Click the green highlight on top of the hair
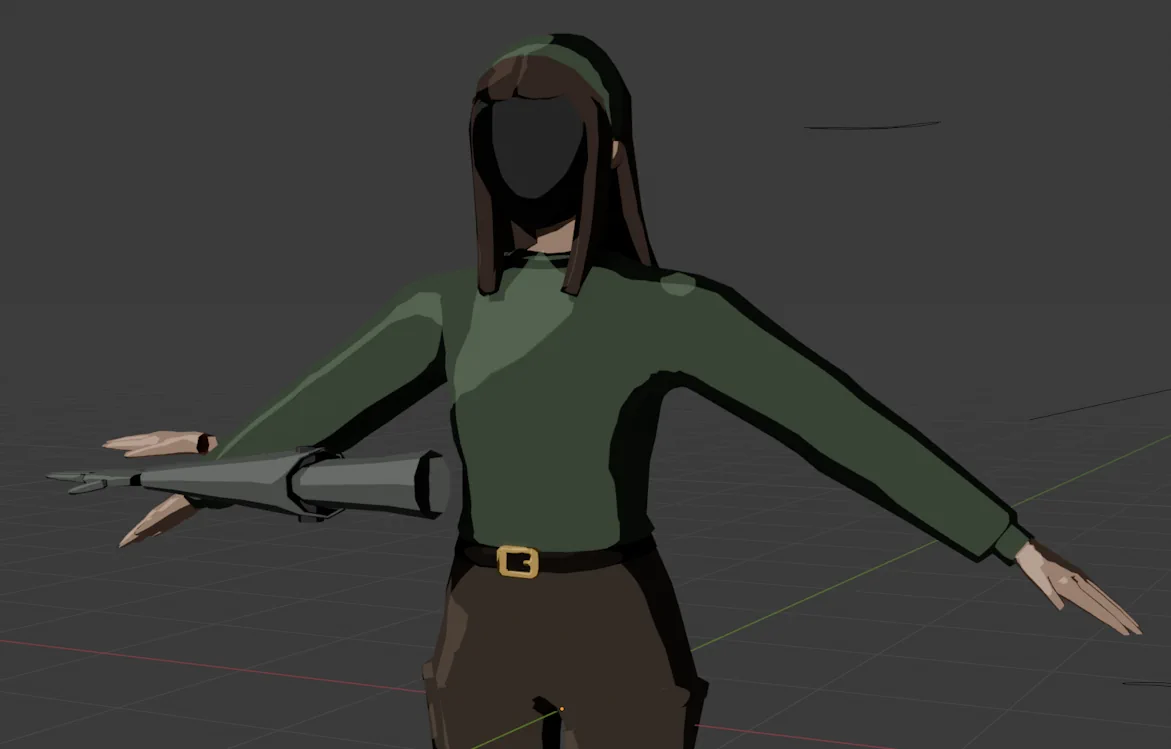This screenshot has height=749, width=1171. [540, 50]
